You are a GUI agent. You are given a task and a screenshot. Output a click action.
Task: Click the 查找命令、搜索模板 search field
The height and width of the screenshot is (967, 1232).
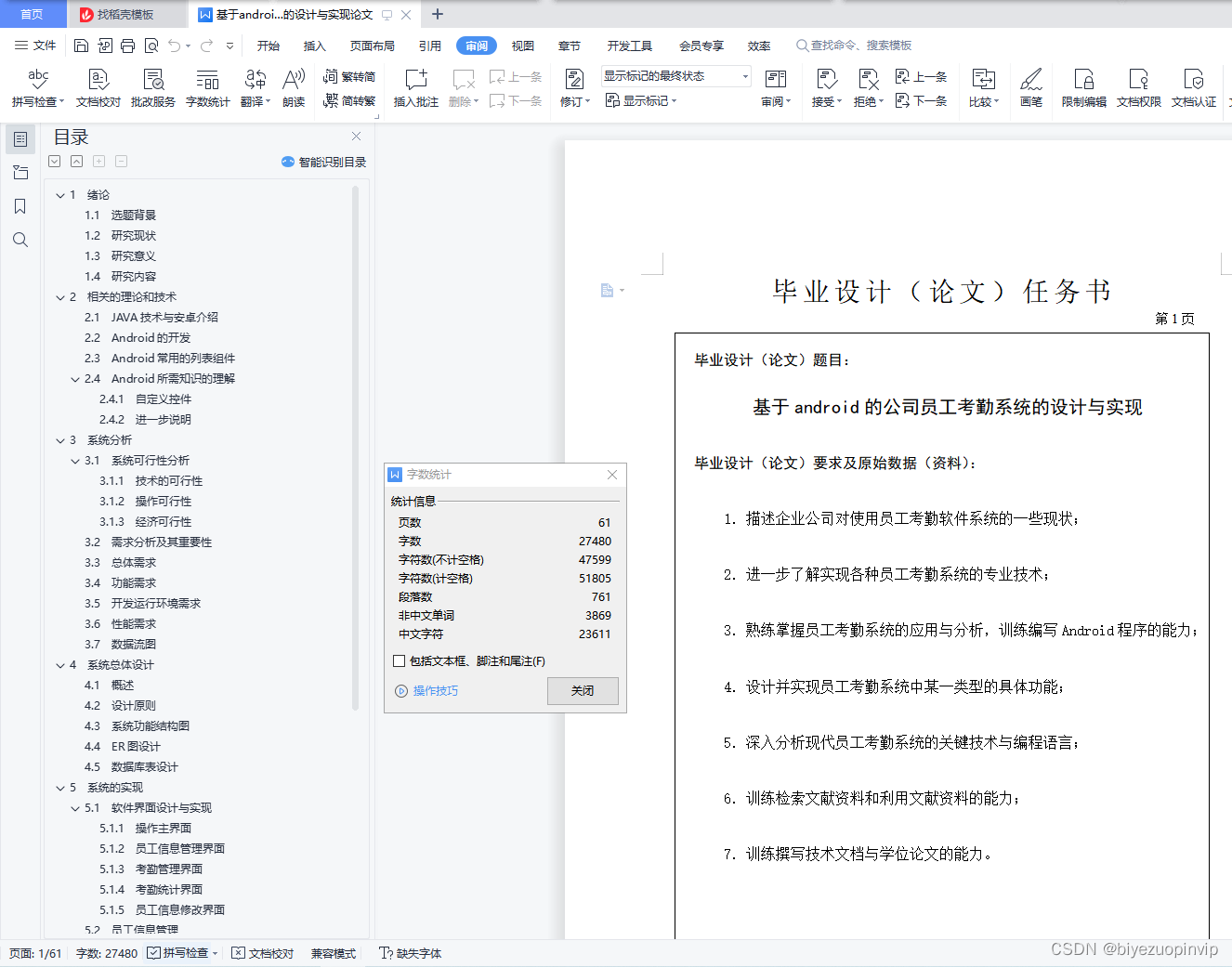(x=854, y=46)
